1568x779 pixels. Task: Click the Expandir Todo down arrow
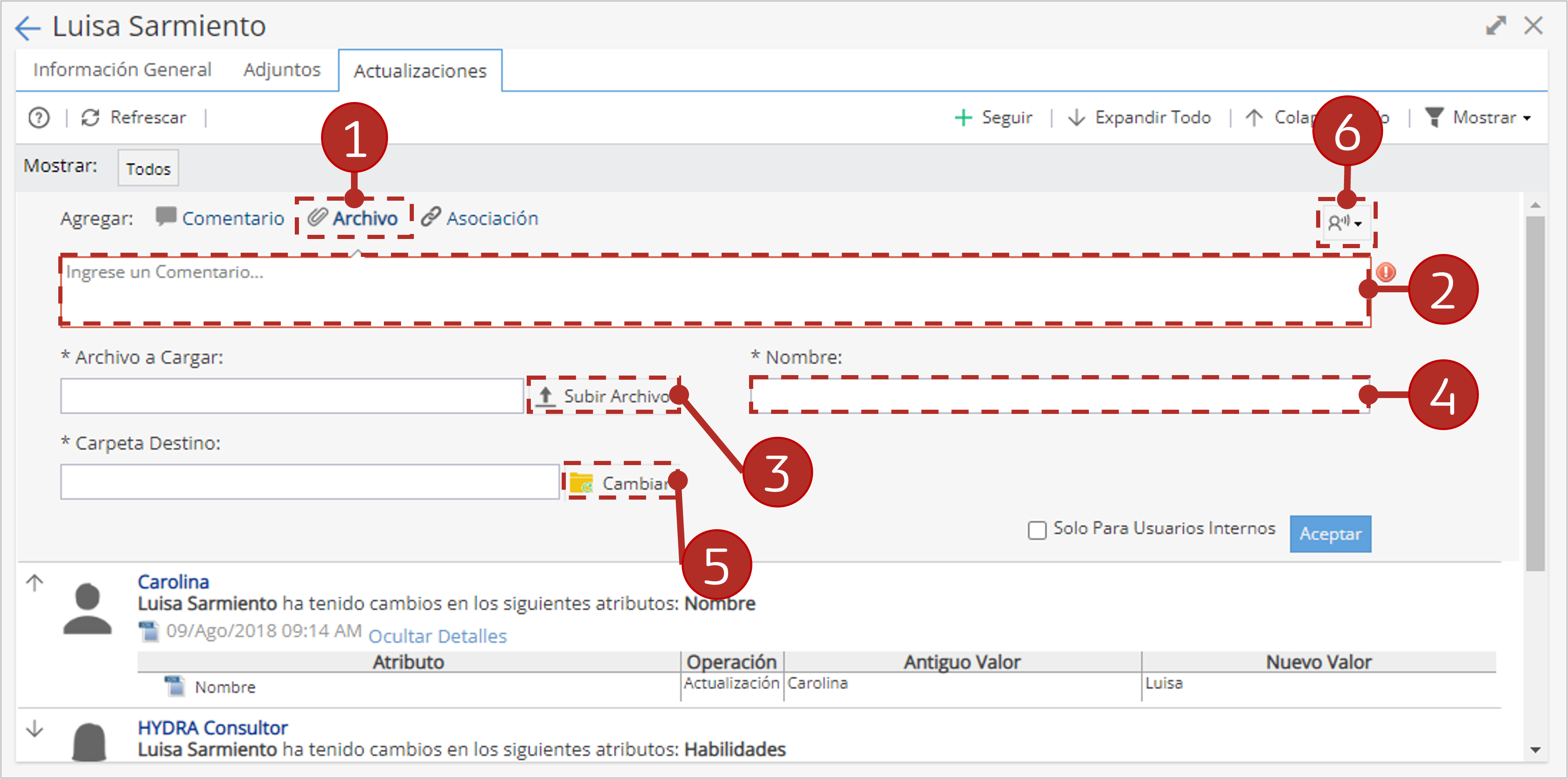[1076, 117]
